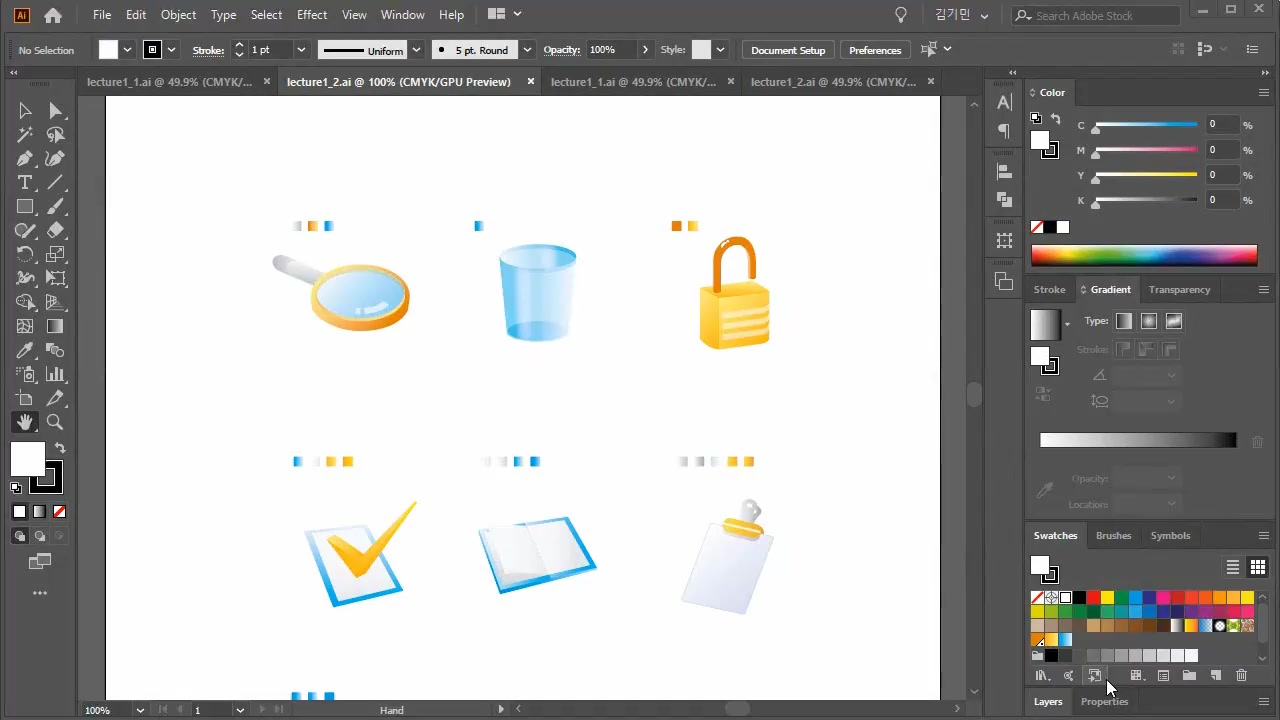Viewport: 1280px width, 720px height.
Task: Switch swatches to thumbnail grid view
Action: point(1257,567)
